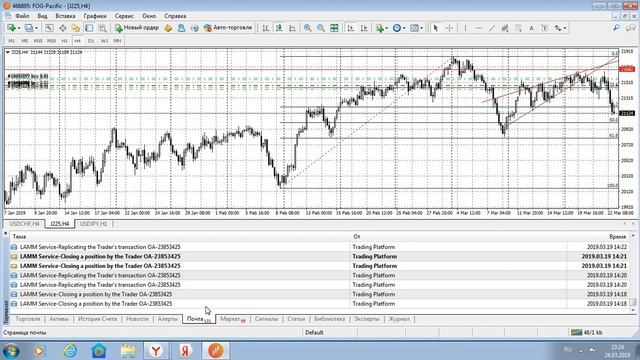Toggle chart auto scroll icon
Screen dimensions: 640x360
[x=350, y=28]
